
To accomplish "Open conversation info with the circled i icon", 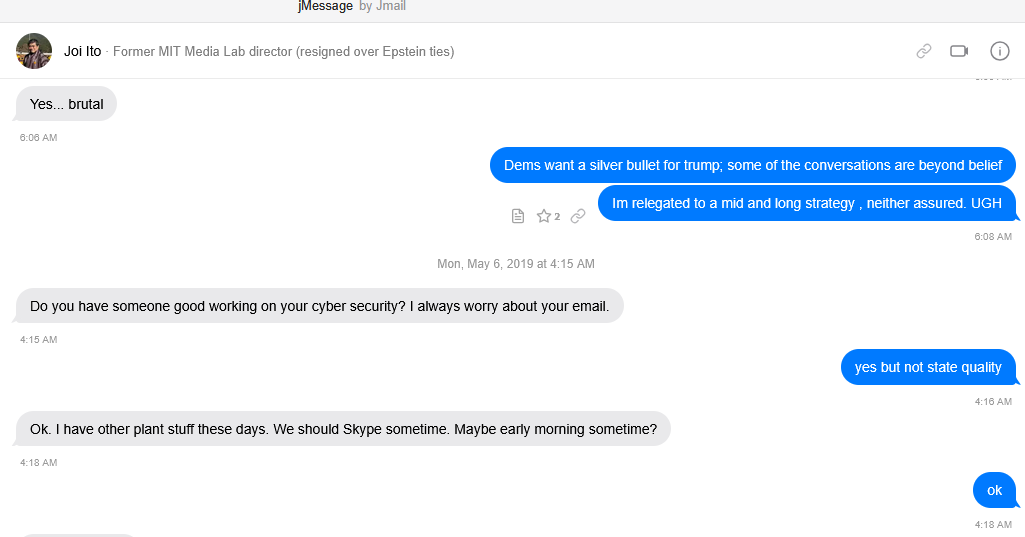I will (999, 51).
